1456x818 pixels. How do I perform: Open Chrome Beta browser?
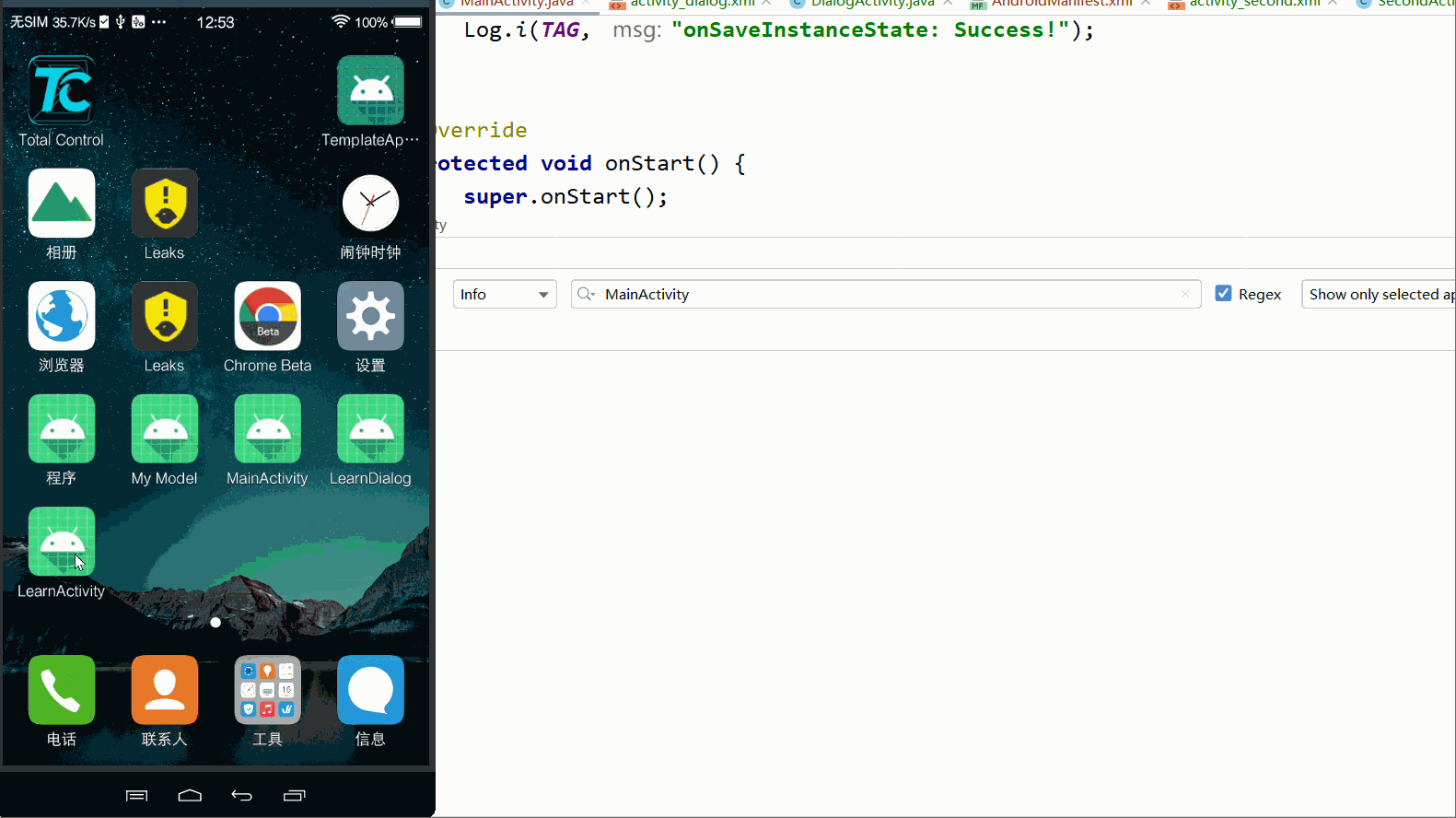coord(267,317)
